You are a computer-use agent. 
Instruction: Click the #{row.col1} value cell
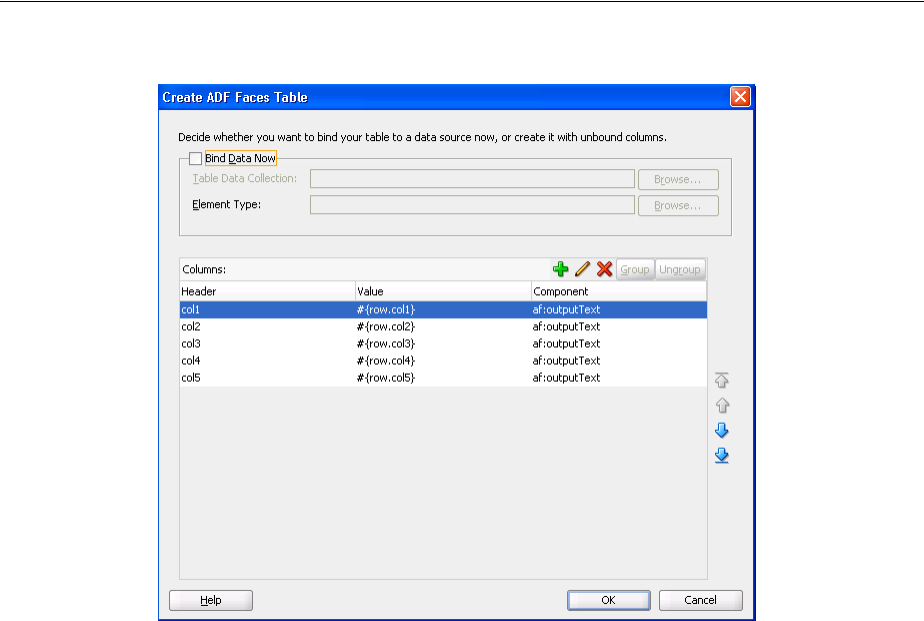click(x=443, y=309)
